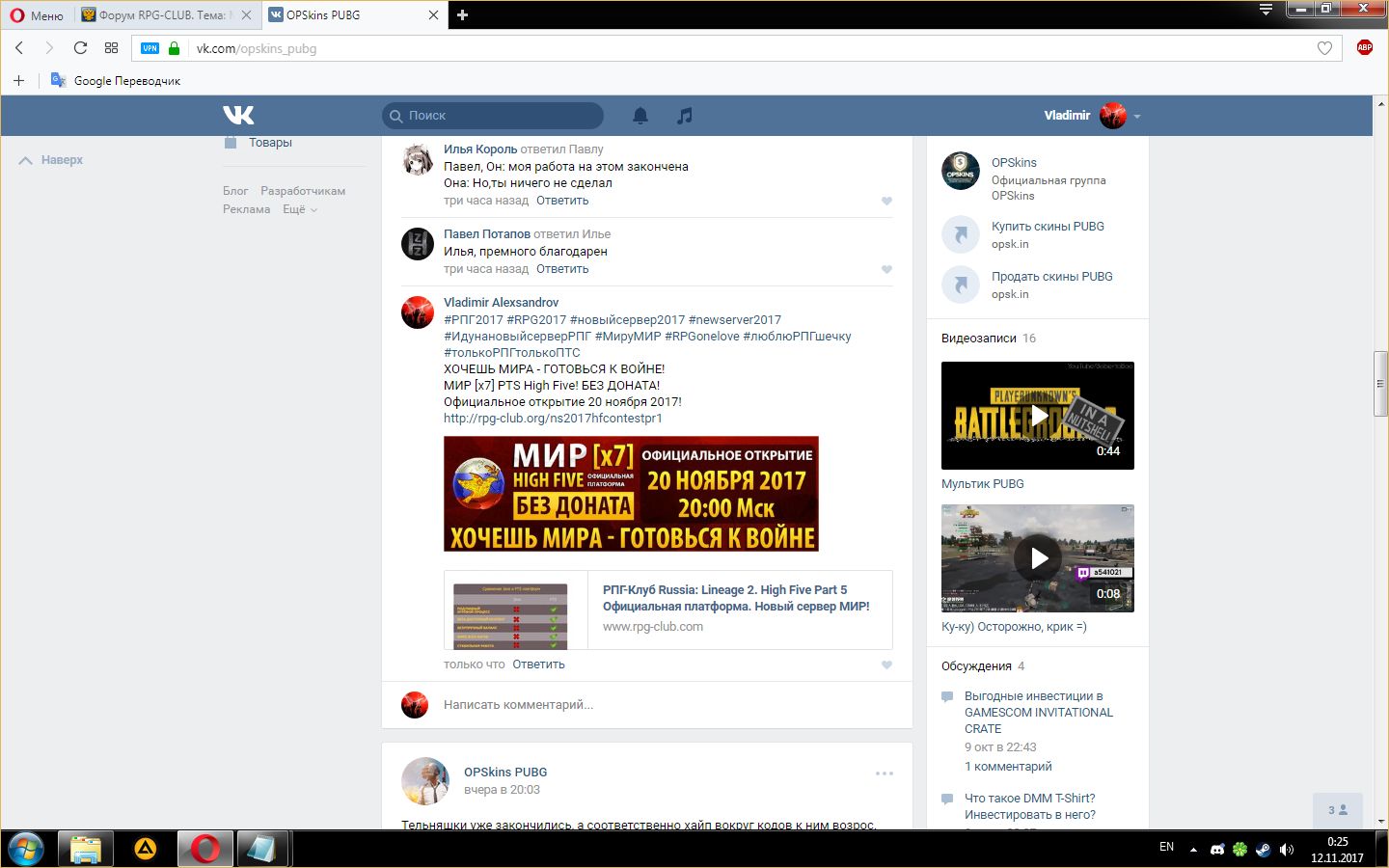
Task: Click the Продать скины PUBG link icon
Action: coord(961,285)
